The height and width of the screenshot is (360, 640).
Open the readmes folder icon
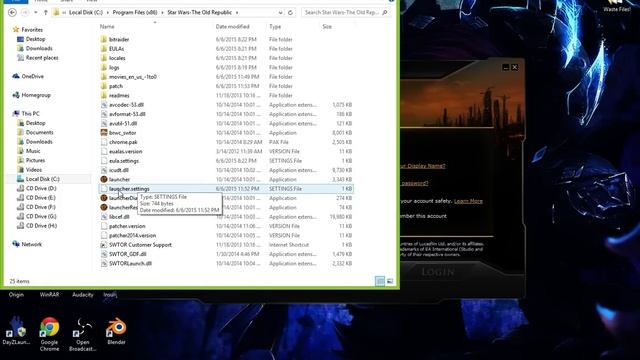pos(104,96)
